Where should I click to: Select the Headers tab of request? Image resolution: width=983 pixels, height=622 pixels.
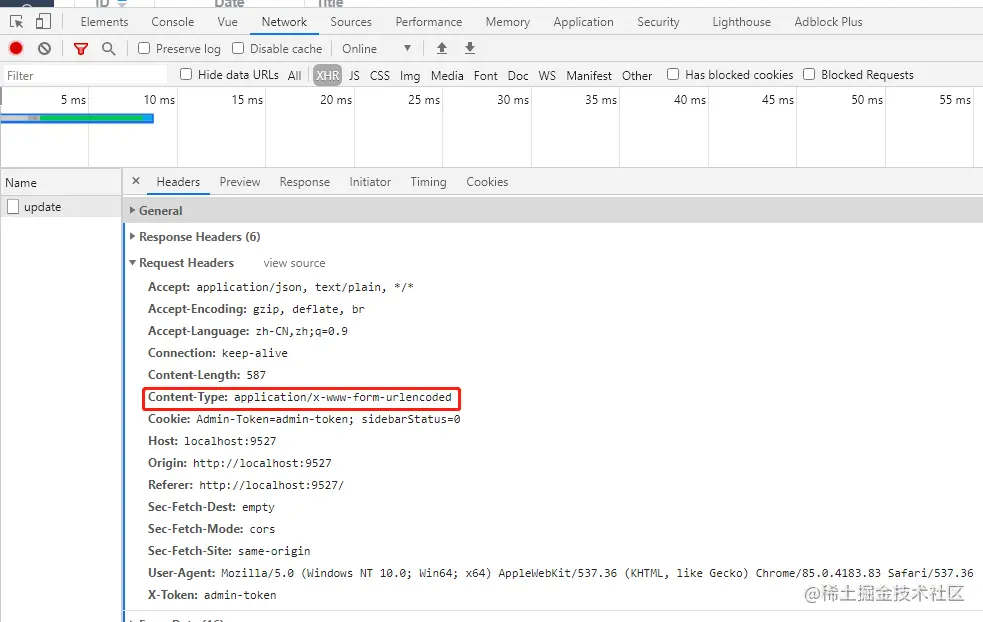(x=178, y=182)
